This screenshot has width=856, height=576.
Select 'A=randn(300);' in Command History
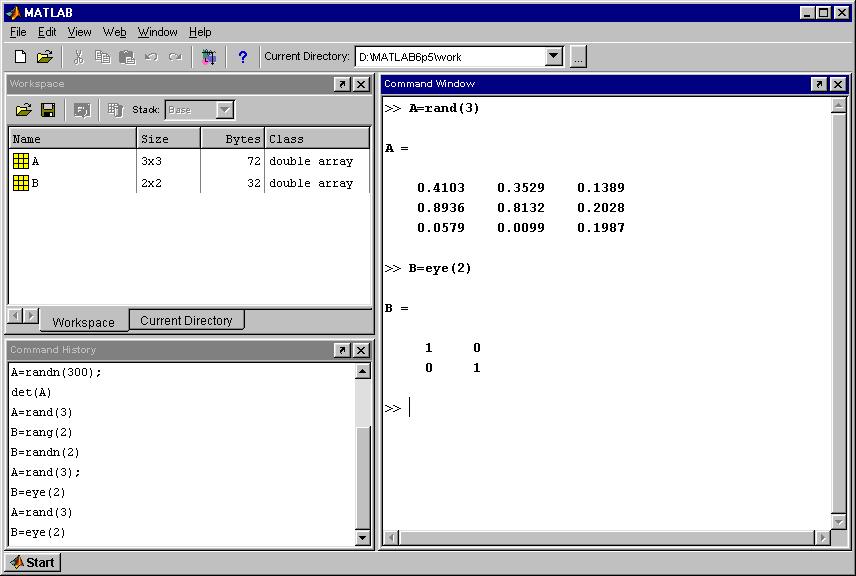tap(56, 372)
